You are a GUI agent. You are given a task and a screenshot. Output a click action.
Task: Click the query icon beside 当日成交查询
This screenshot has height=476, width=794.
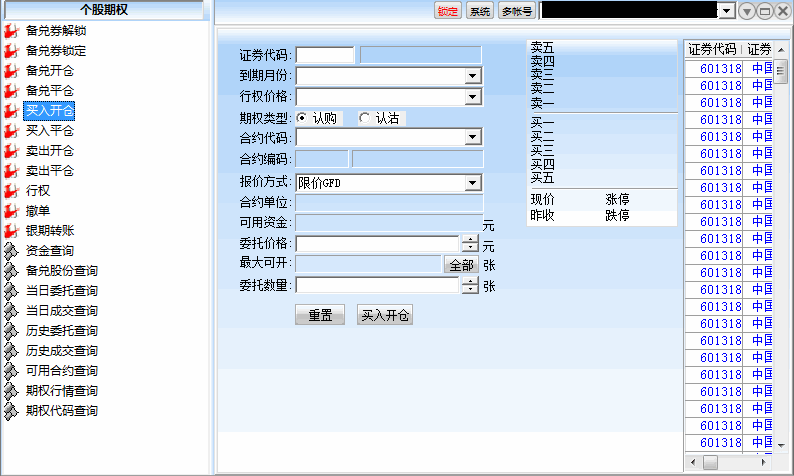click(11, 311)
